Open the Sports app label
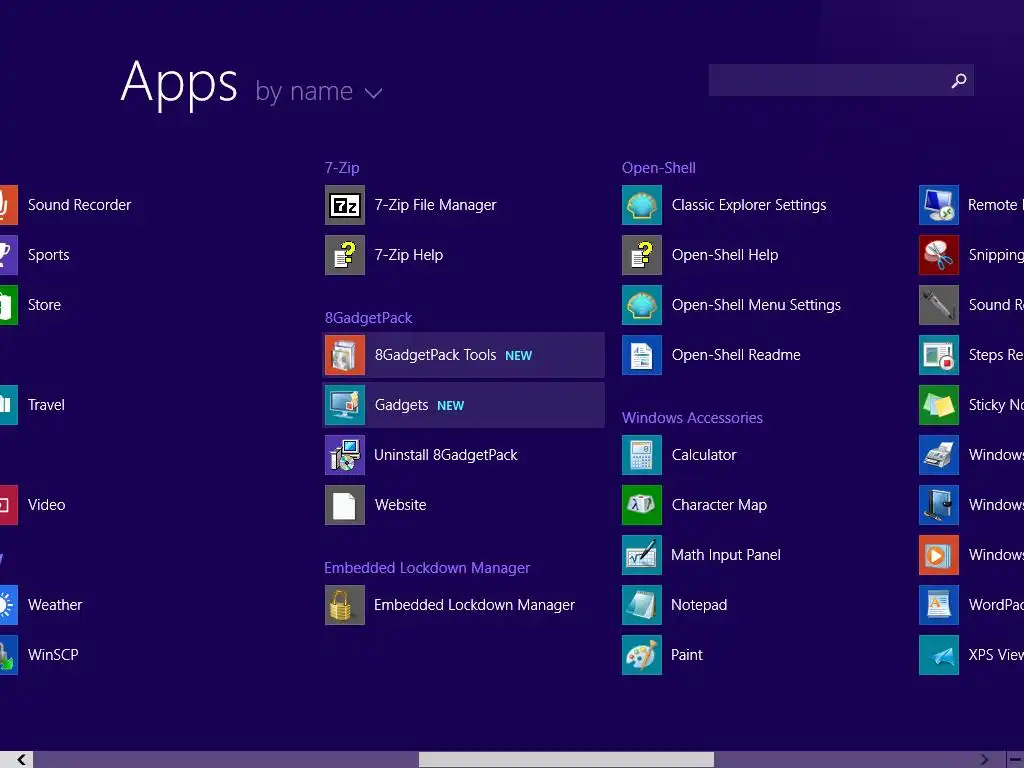Viewport: 1024px width, 768px height. [x=48, y=255]
